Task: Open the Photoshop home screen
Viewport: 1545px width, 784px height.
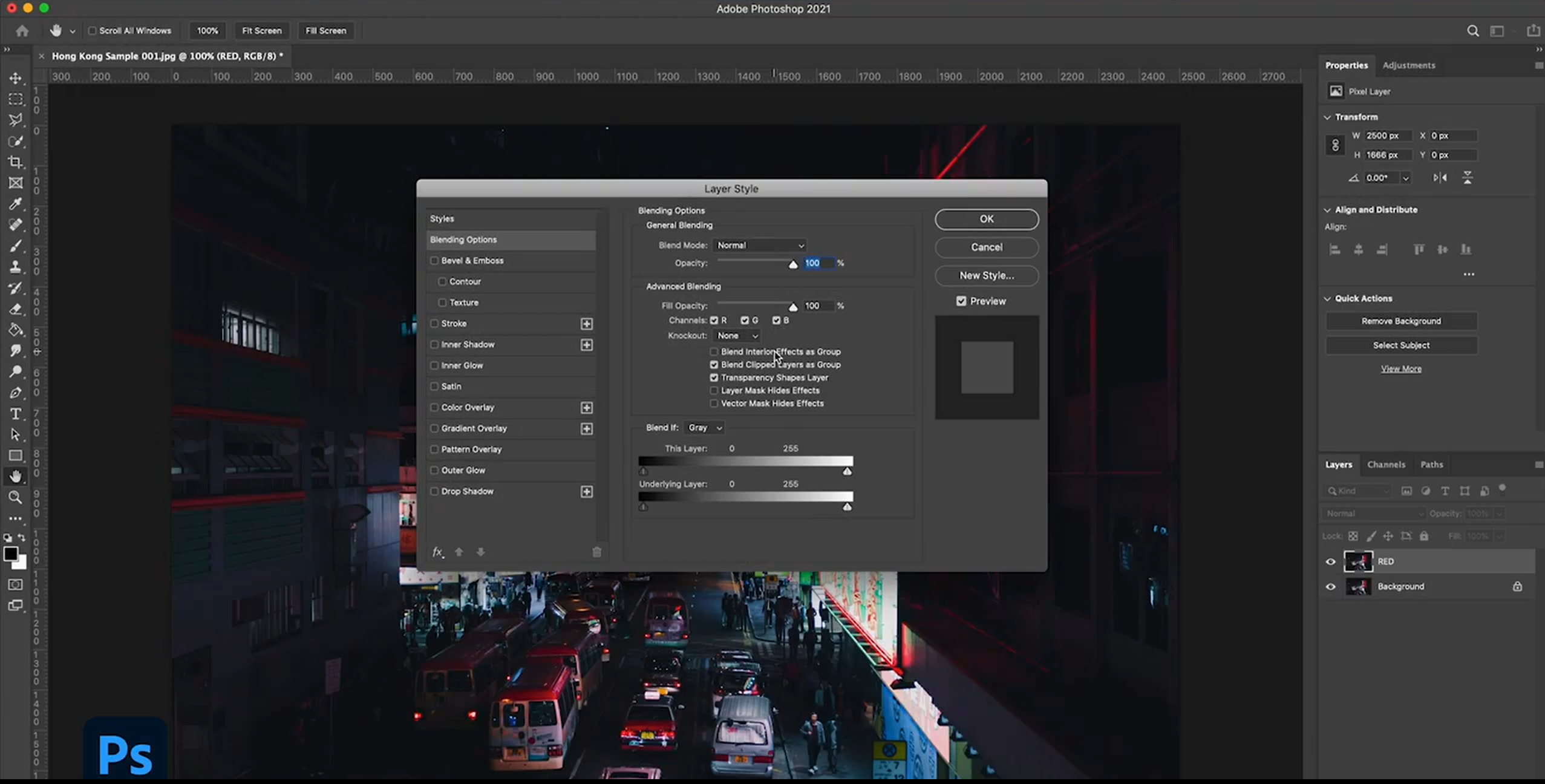Action: tap(22, 30)
